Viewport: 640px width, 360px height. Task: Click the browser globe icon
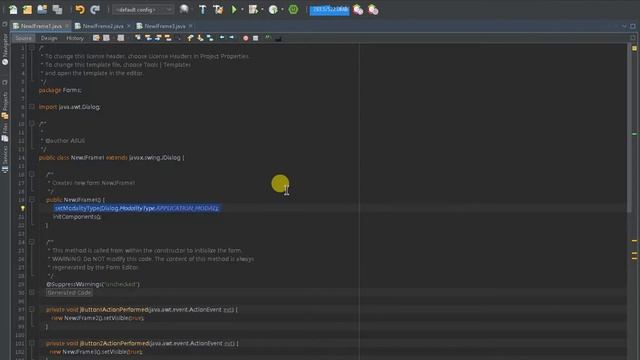pyautogui.click(x=184, y=9)
